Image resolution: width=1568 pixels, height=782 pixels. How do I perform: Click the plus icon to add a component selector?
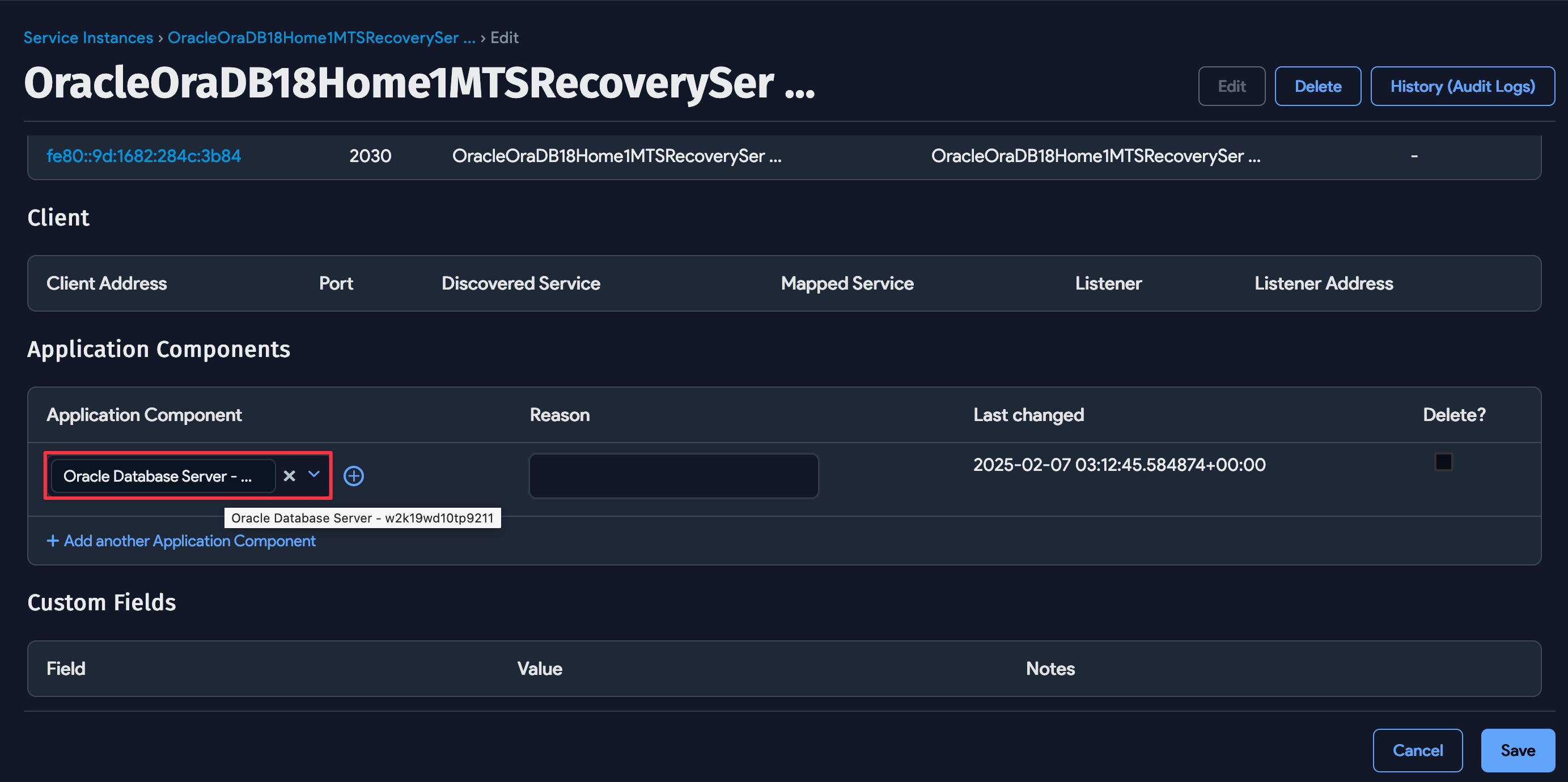354,476
